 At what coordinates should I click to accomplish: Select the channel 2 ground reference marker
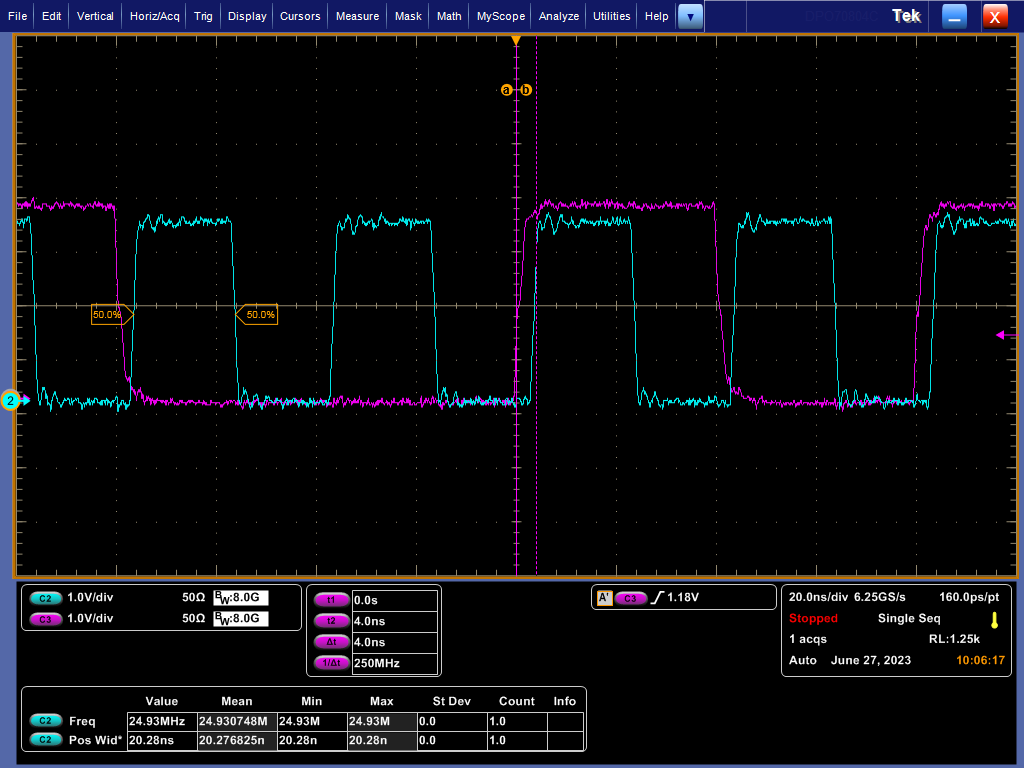click(x=11, y=401)
